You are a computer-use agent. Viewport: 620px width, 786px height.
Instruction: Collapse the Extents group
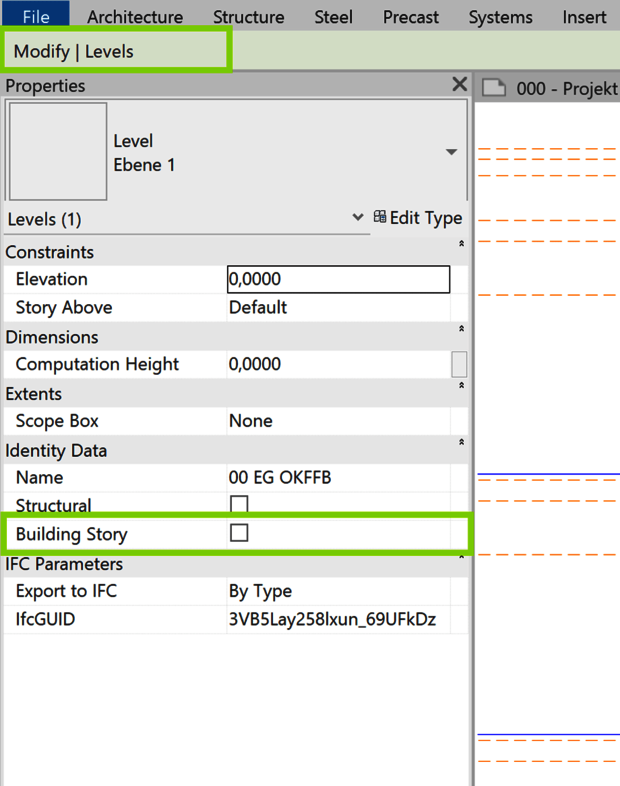click(461, 386)
